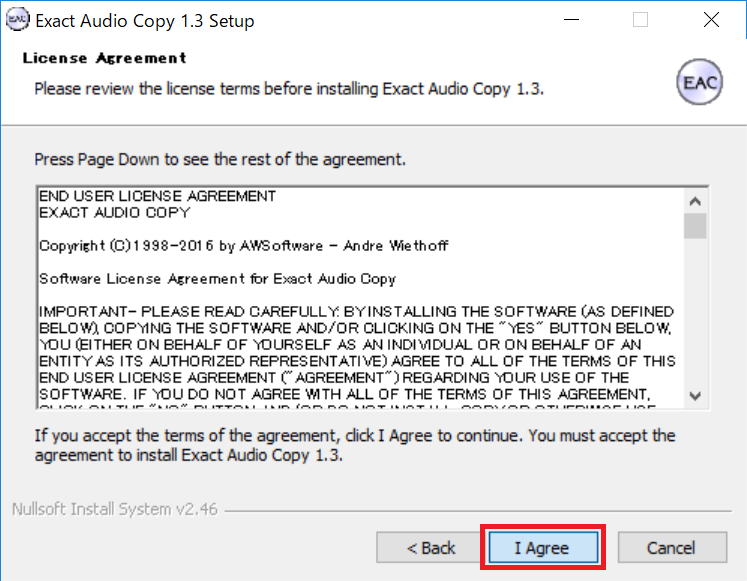
Task: Click the IMPORTANT paragraph in license text
Action: [357, 353]
